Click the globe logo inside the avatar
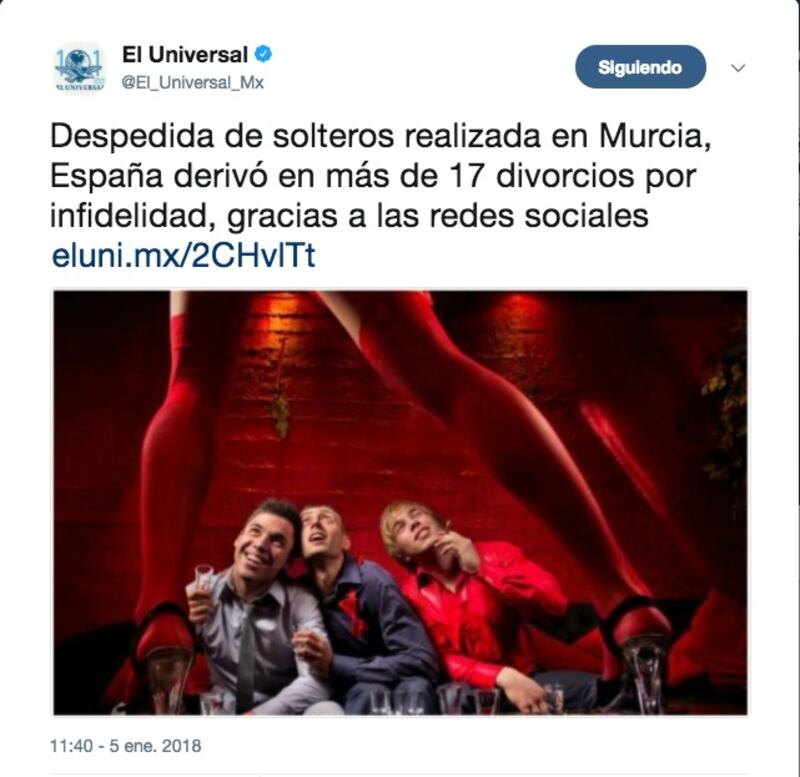This screenshot has width=800, height=777. (79, 65)
